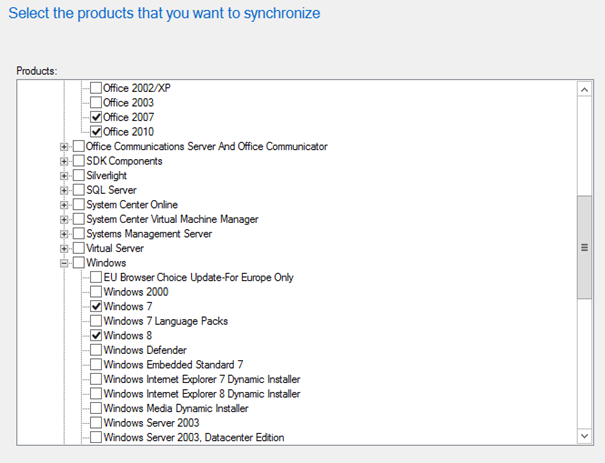The height and width of the screenshot is (463, 605).
Task: Uncheck the Windows 7 product
Action: tap(96, 306)
